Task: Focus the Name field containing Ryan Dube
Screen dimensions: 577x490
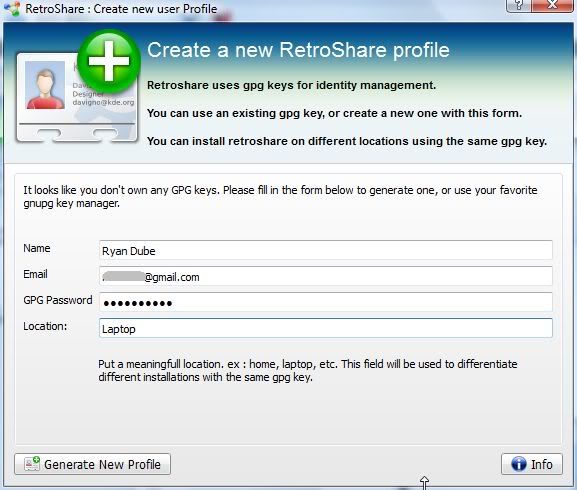Action: [326, 250]
